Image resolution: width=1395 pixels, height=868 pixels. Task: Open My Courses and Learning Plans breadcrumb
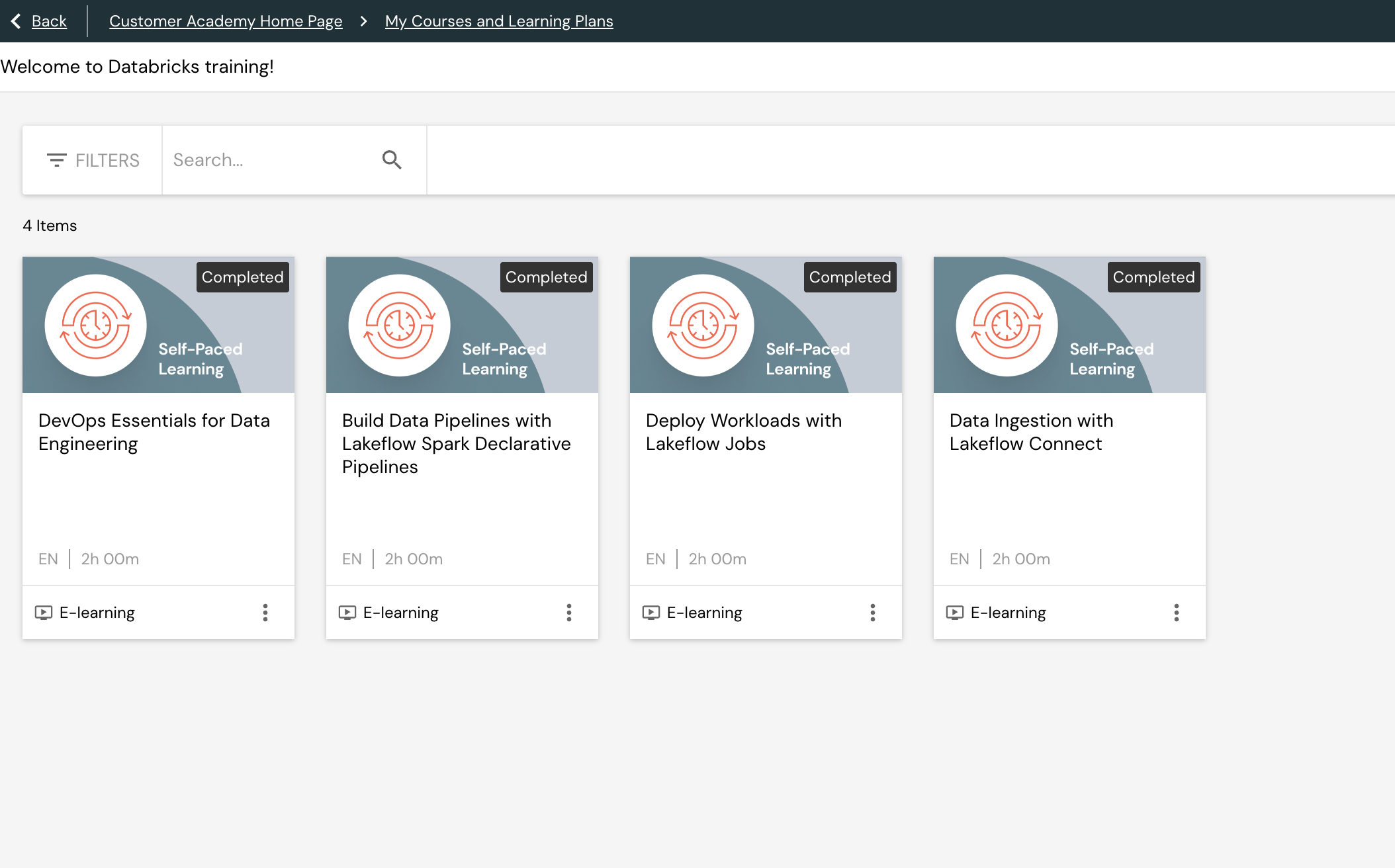click(499, 21)
